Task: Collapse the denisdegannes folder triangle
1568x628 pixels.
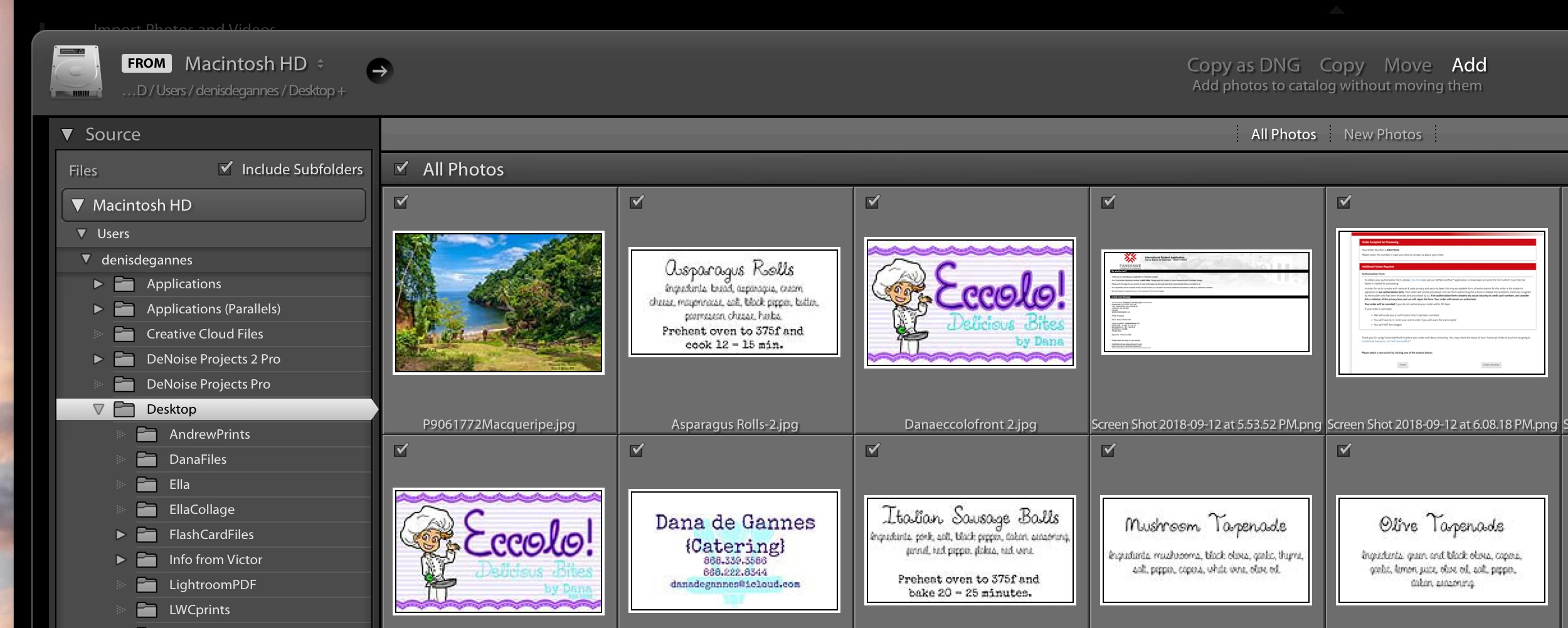Action: (86, 259)
